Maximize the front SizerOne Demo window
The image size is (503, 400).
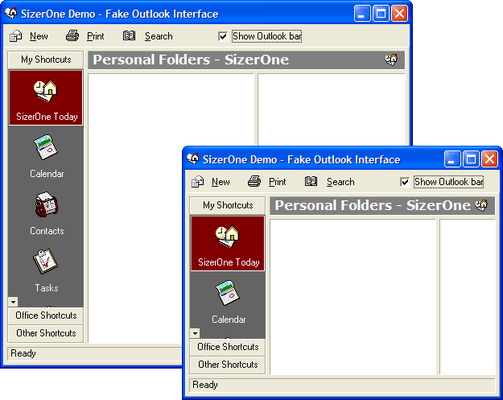pyautogui.click(x=471, y=159)
